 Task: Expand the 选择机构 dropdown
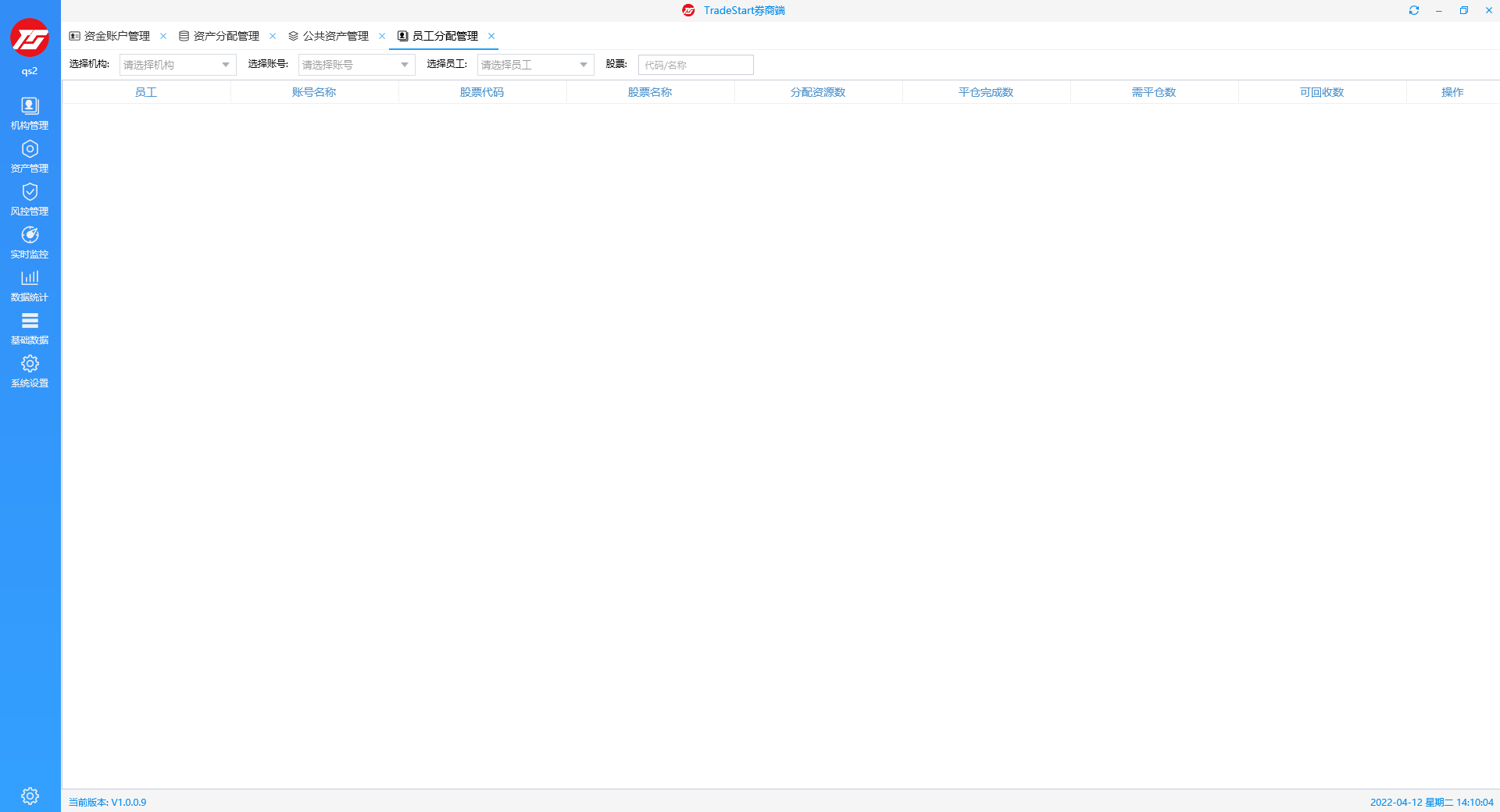[x=177, y=65]
